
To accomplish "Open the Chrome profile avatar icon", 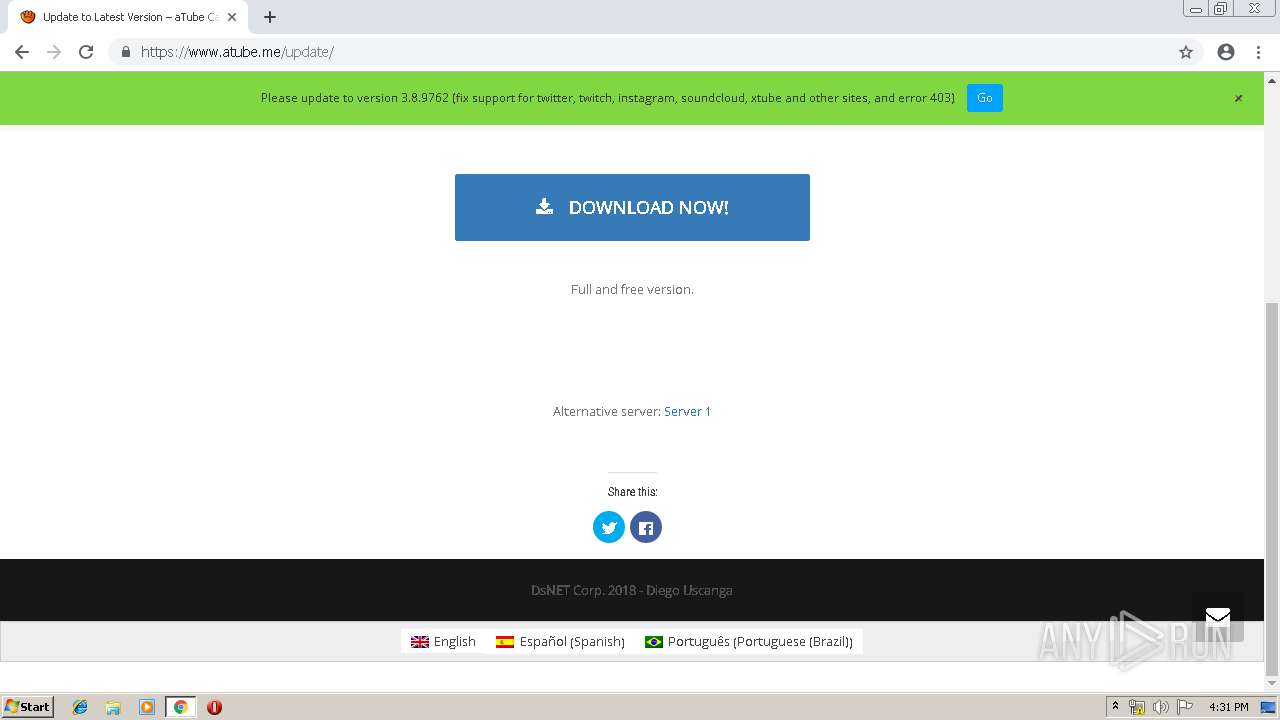I will click(x=1226, y=52).
